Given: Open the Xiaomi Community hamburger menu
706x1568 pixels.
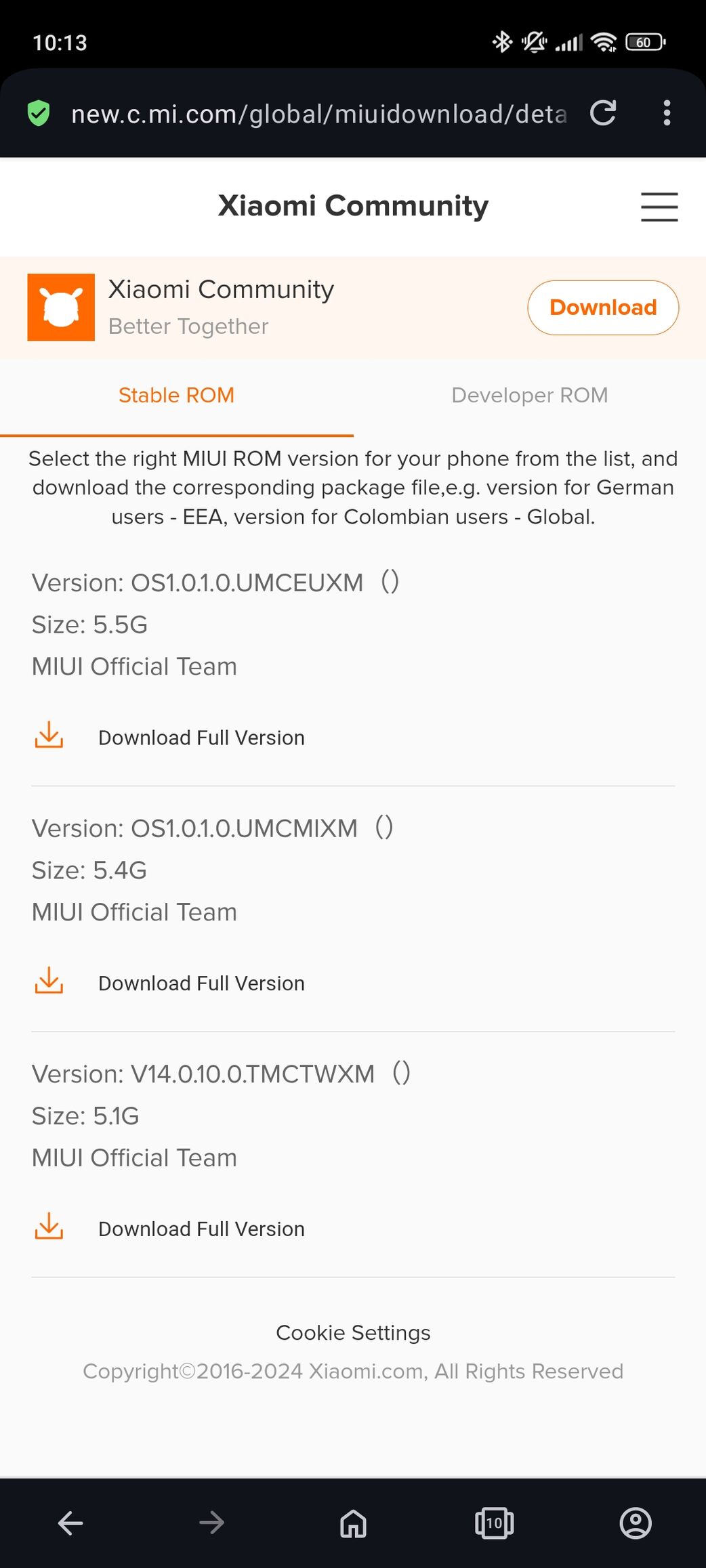Looking at the screenshot, I should [659, 207].
